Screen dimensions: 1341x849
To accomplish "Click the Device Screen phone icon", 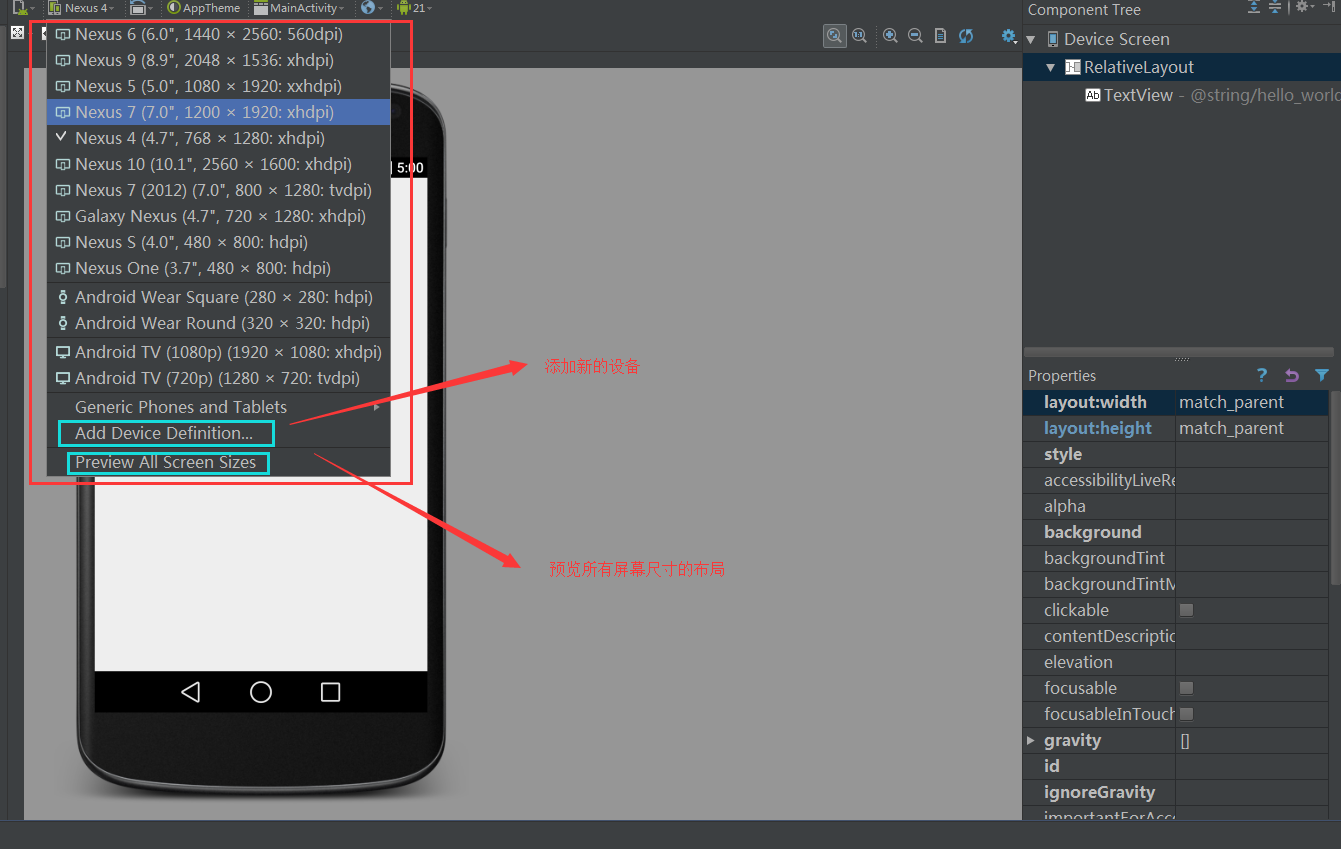I will pos(1053,39).
